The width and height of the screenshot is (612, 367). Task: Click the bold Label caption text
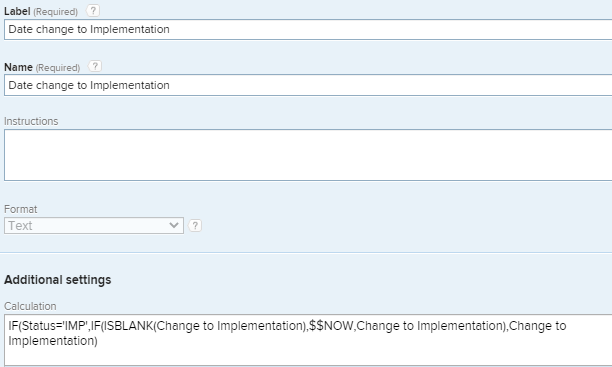click(17, 11)
